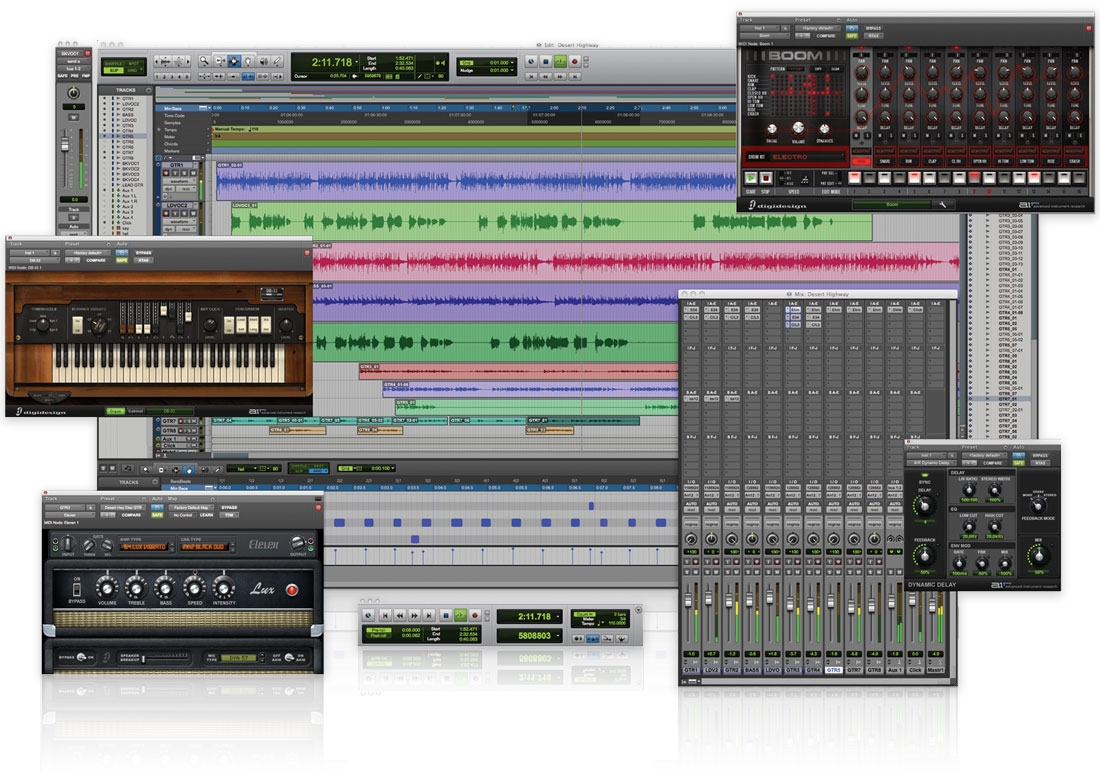This screenshot has width=1100, height=771.
Task: Click the DB-33 organ keyboard keys
Action: pyautogui.click(x=168, y=363)
